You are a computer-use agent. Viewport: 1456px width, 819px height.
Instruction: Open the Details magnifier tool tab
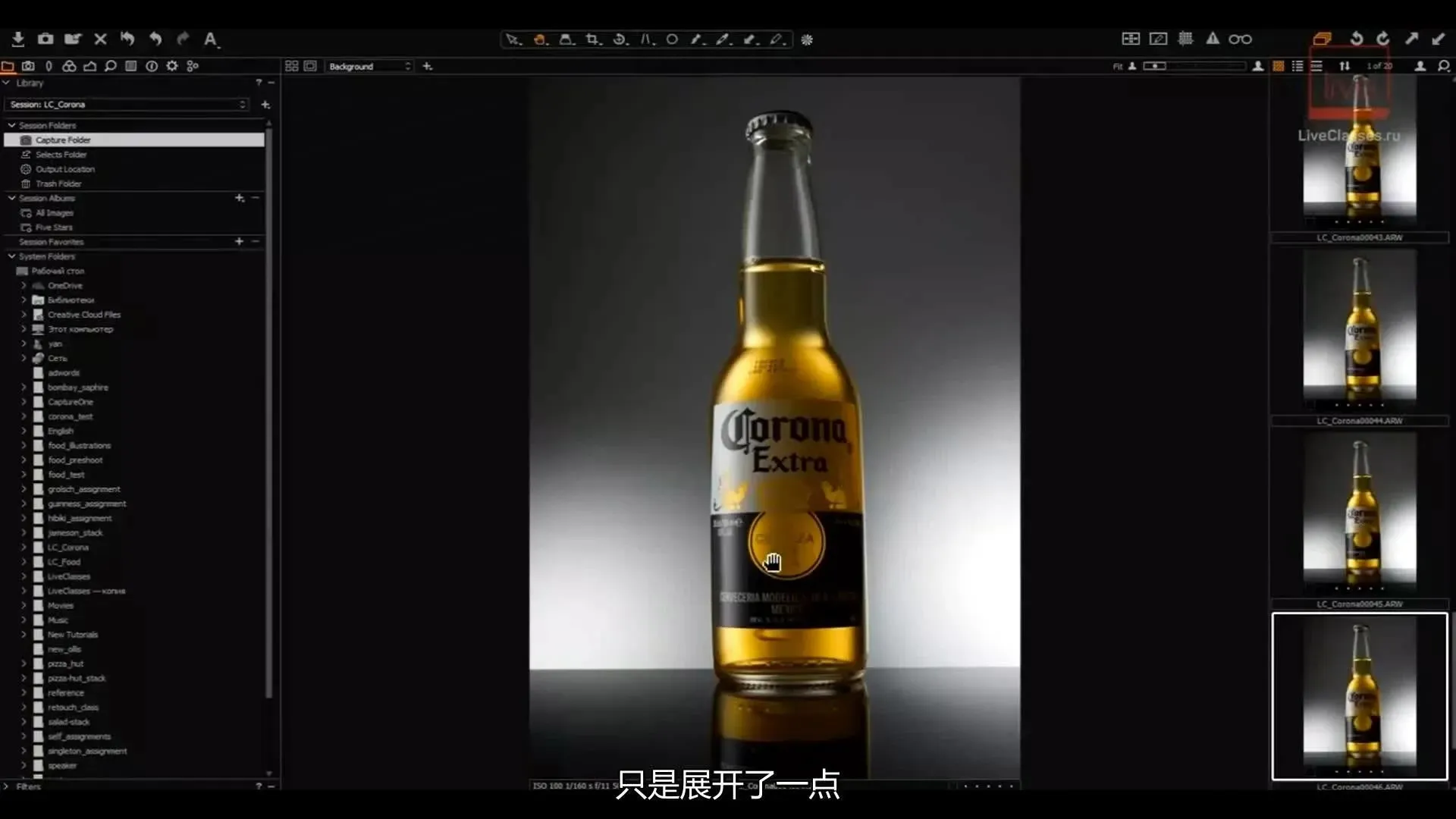111,66
